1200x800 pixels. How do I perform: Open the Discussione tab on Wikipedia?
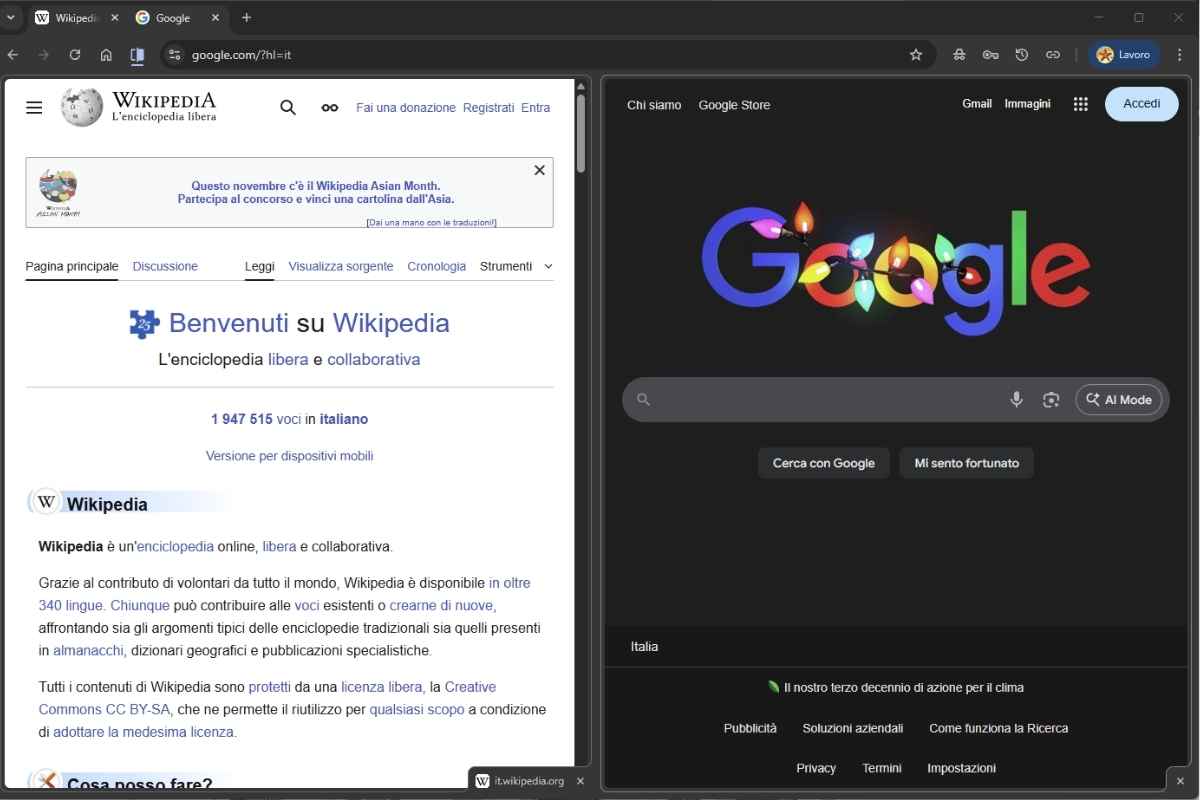coord(164,266)
